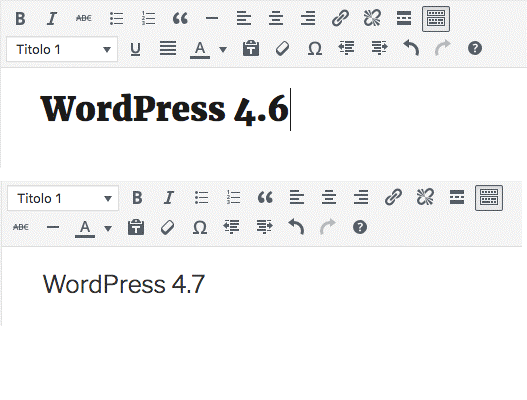
Task: Insert horizontal line in WordPress 4.6 toolbar
Action: 212,18
